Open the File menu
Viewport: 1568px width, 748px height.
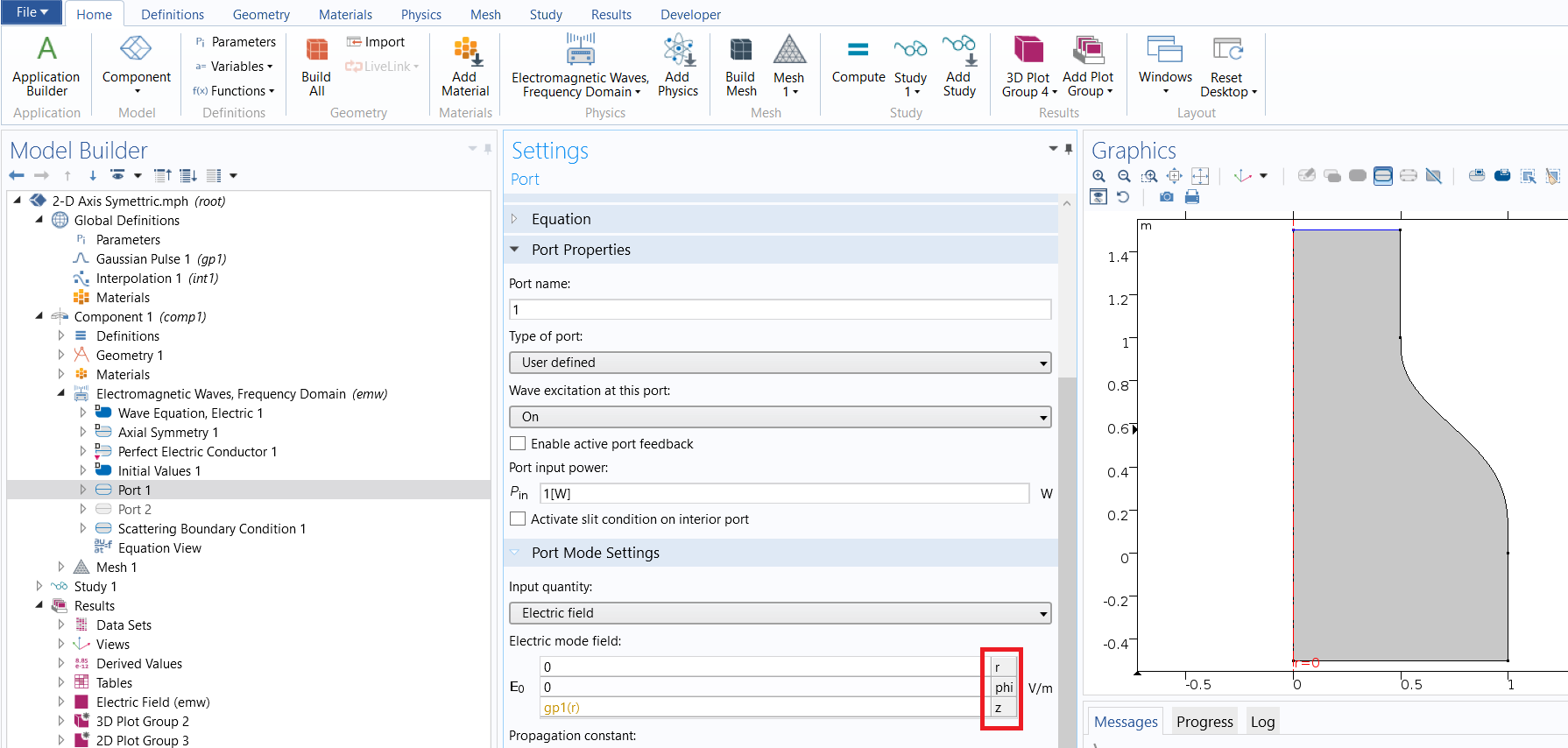click(x=32, y=12)
